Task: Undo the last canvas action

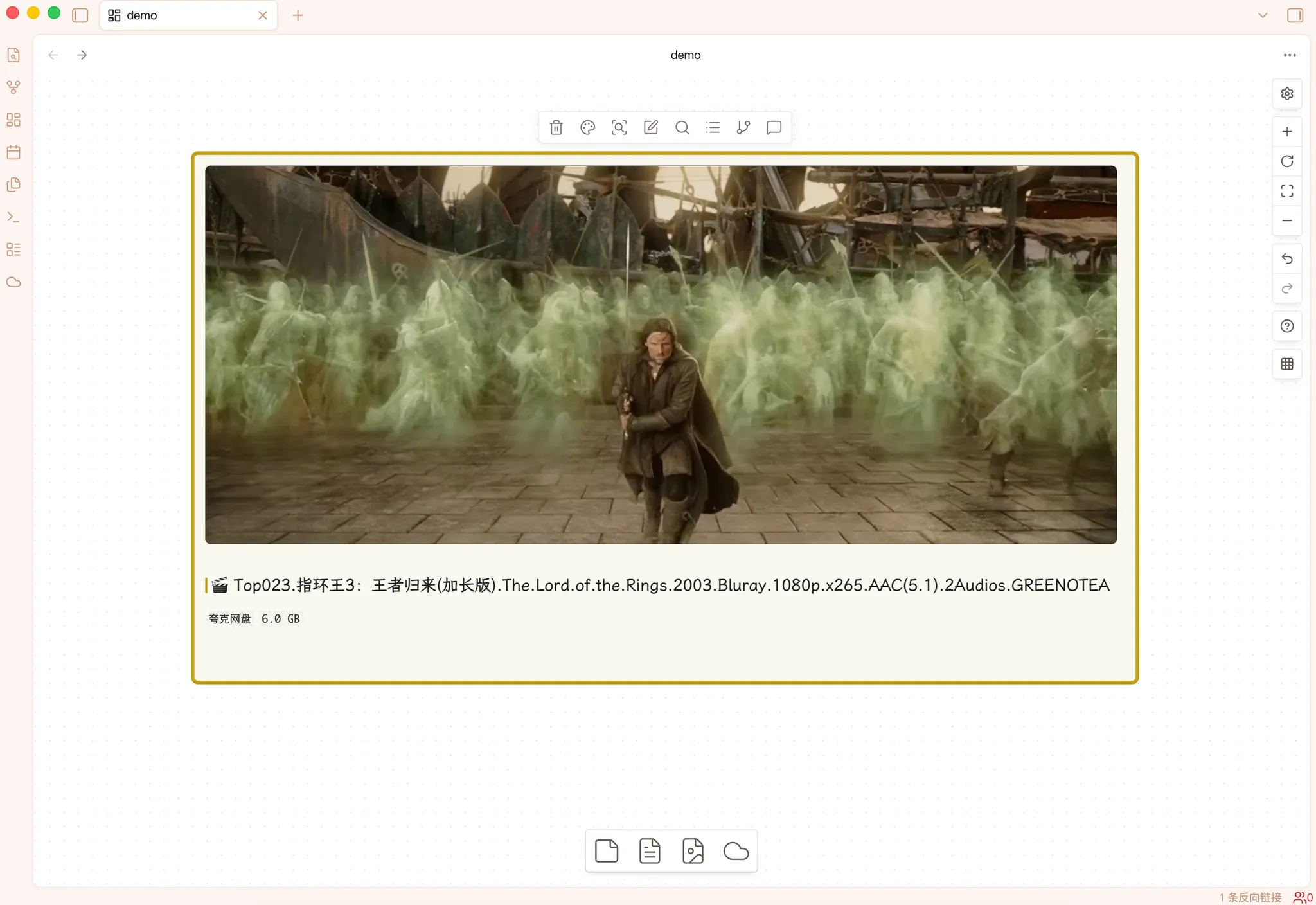Action: point(1287,258)
